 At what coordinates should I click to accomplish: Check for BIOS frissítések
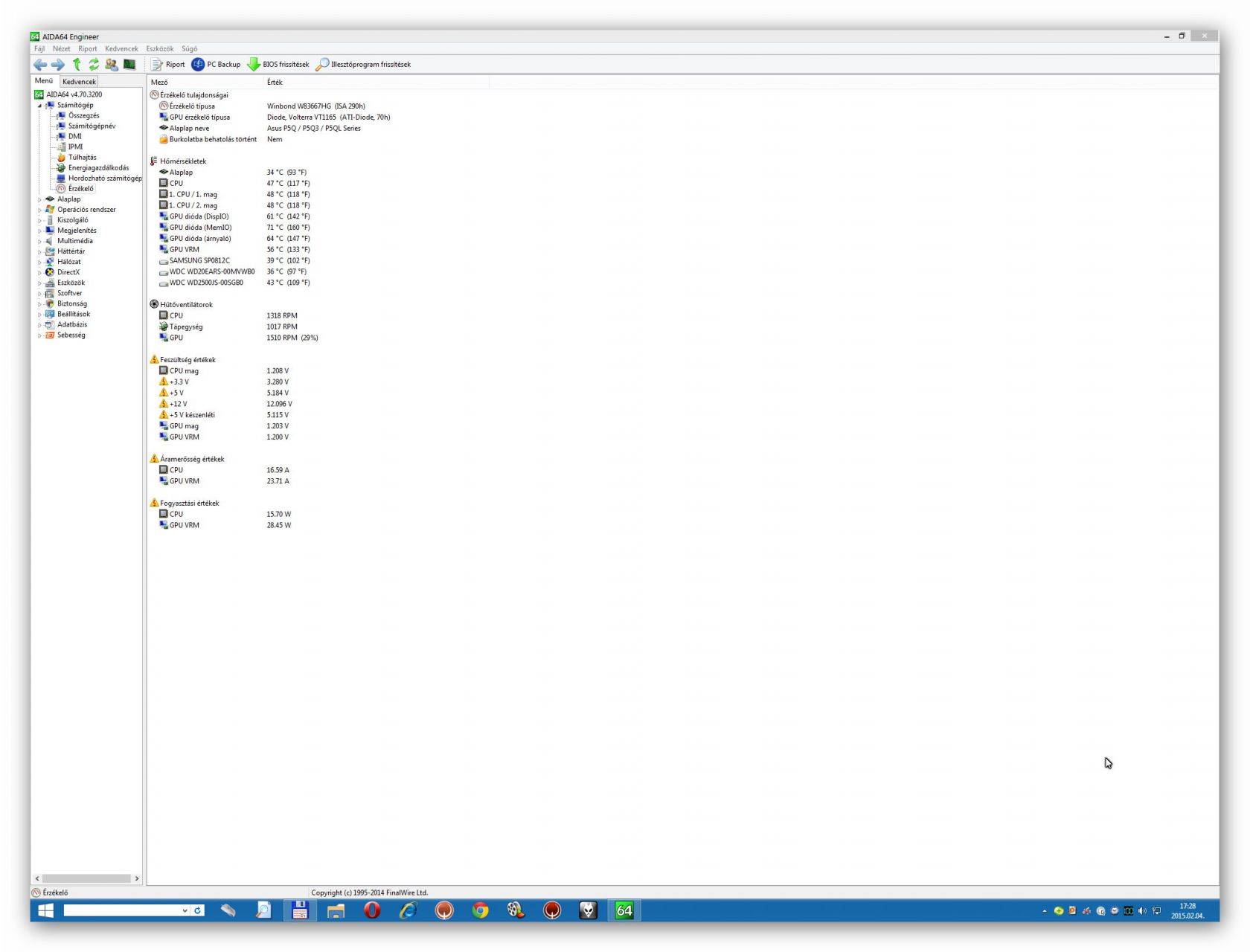pos(278,65)
